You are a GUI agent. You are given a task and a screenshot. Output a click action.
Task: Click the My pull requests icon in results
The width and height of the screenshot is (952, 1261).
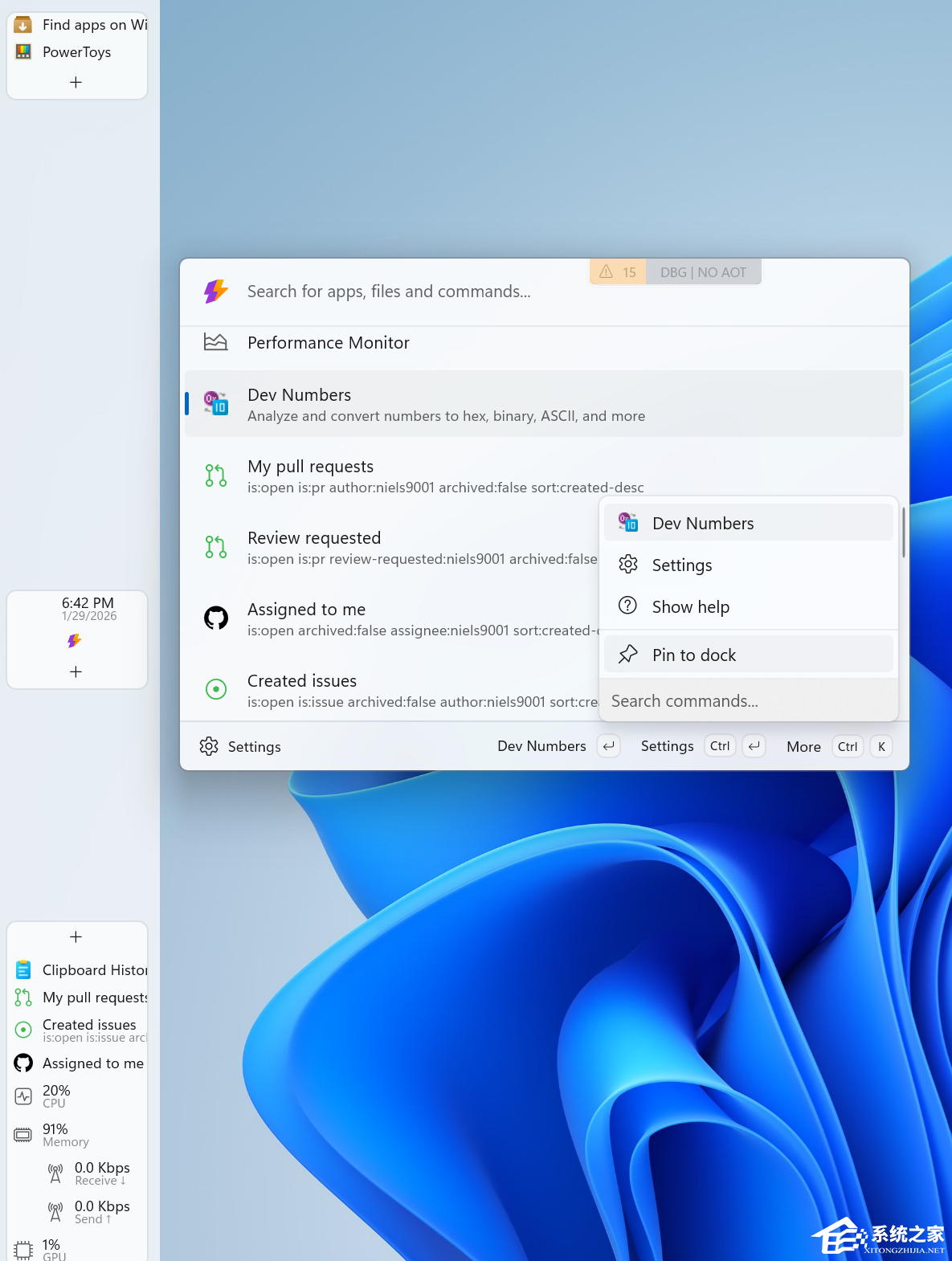[x=215, y=475]
